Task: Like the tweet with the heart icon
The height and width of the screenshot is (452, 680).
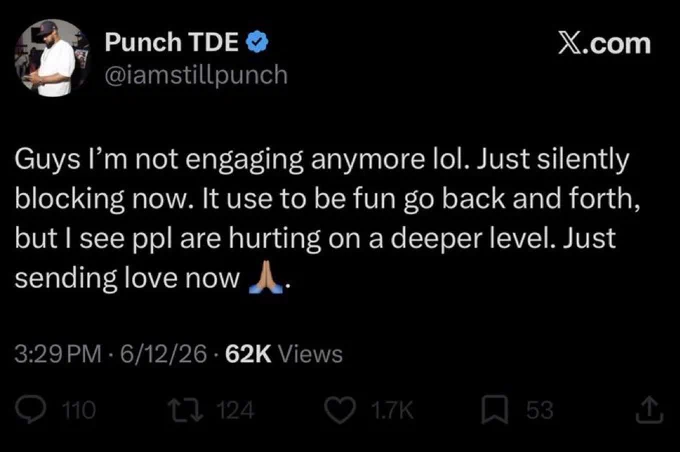Action: pyautogui.click(x=340, y=410)
